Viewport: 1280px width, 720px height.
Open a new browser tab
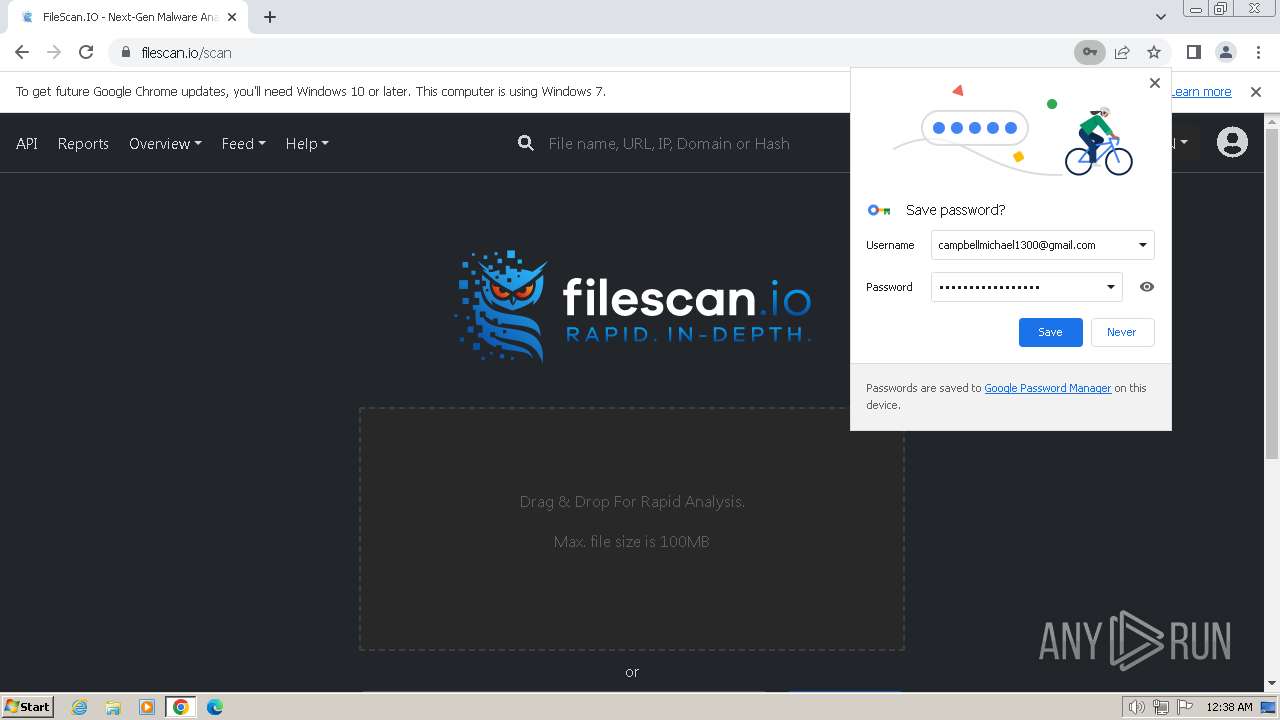[x=270, y=17]
